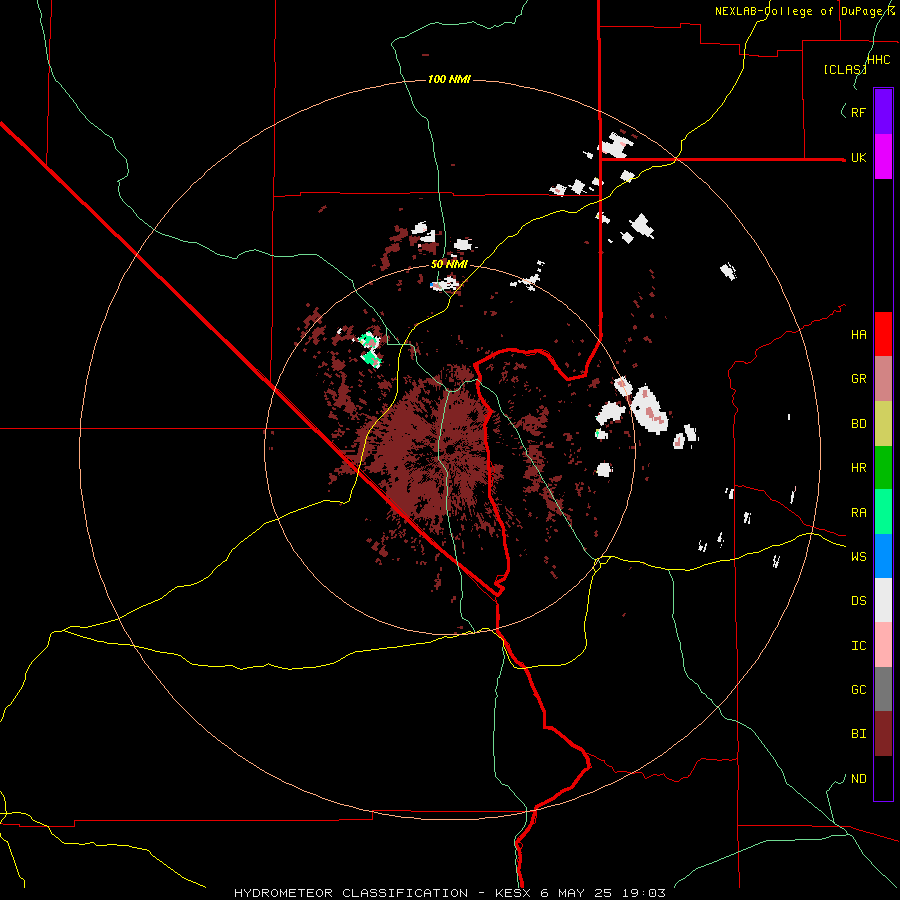The image size is (900, 900).
Task: Click the '6 MAY 25' date text
Action: tap(579, 893)
